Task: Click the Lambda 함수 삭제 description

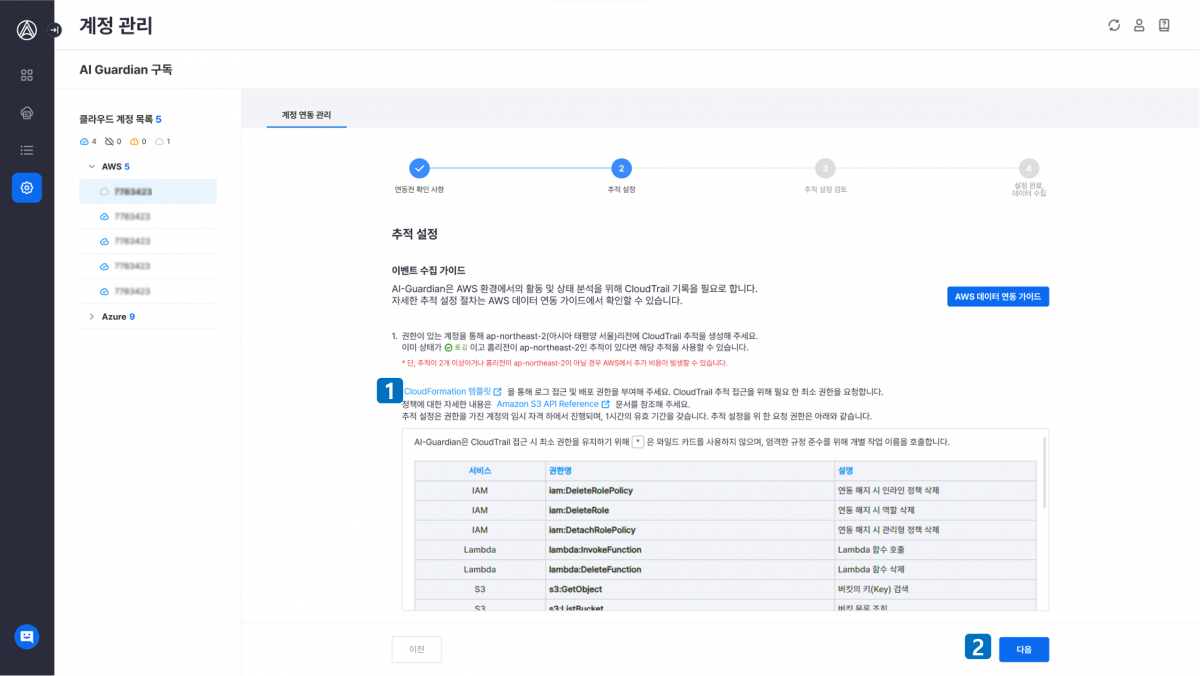Action: coord(869,569)
